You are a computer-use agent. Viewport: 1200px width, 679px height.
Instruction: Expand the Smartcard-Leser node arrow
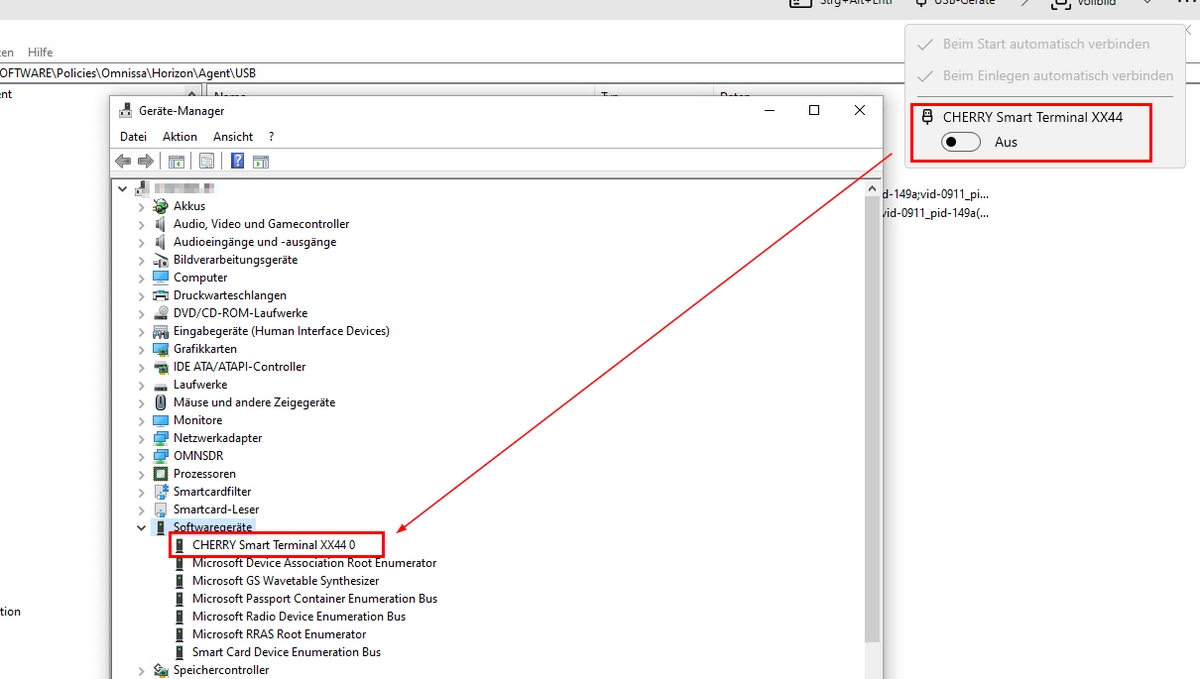[141, 509]
